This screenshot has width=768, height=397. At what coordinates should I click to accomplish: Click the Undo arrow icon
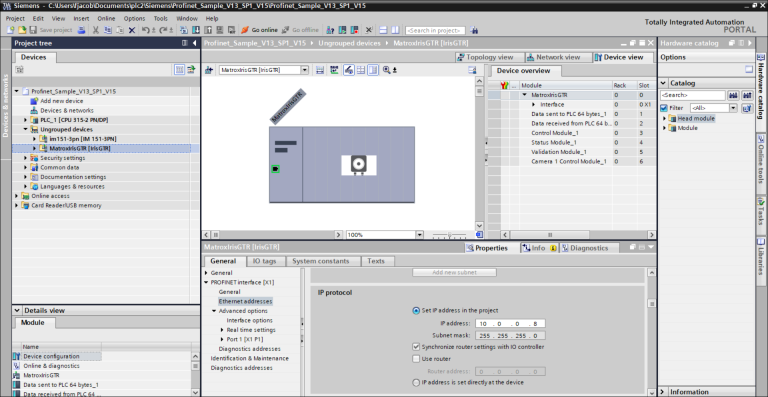(x=145, y=30)
